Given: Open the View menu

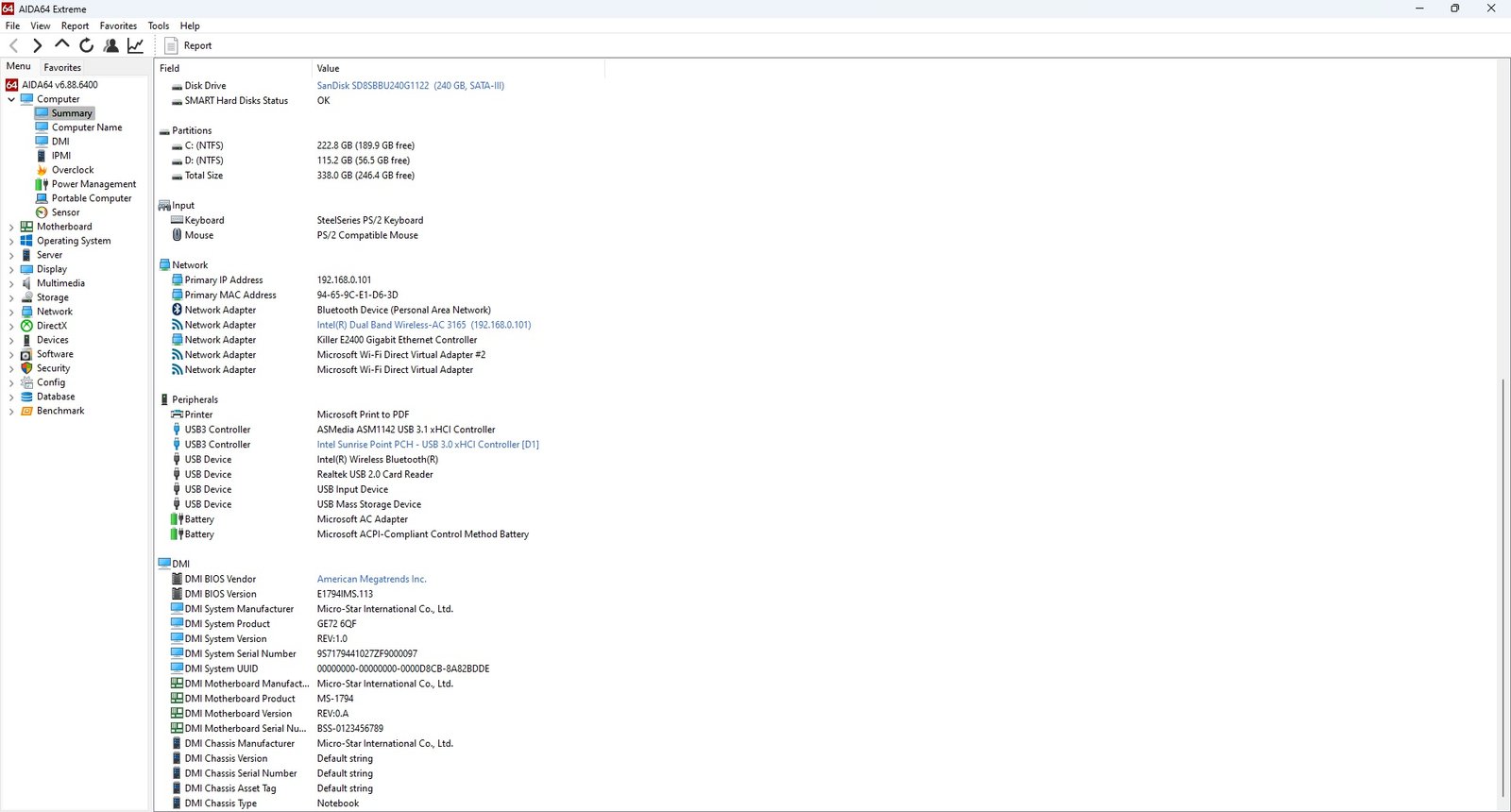Looking at the screenshot, I should tap(41, 25).
